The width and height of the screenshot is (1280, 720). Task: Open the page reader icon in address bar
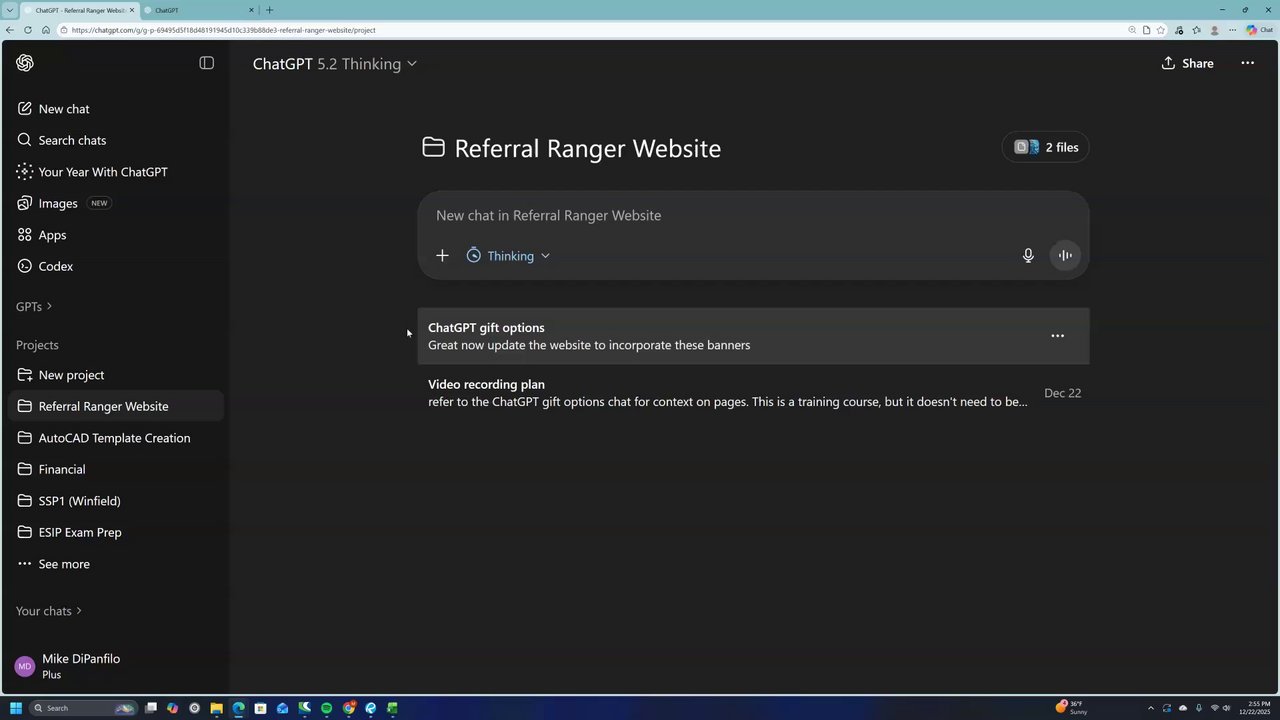[1146, 30]
